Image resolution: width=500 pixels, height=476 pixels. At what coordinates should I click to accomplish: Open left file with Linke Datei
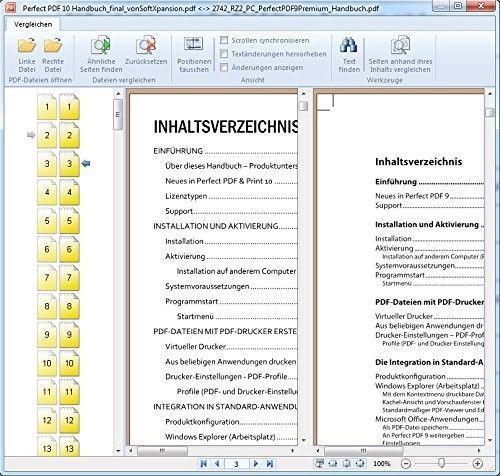(x=27, y=55)
